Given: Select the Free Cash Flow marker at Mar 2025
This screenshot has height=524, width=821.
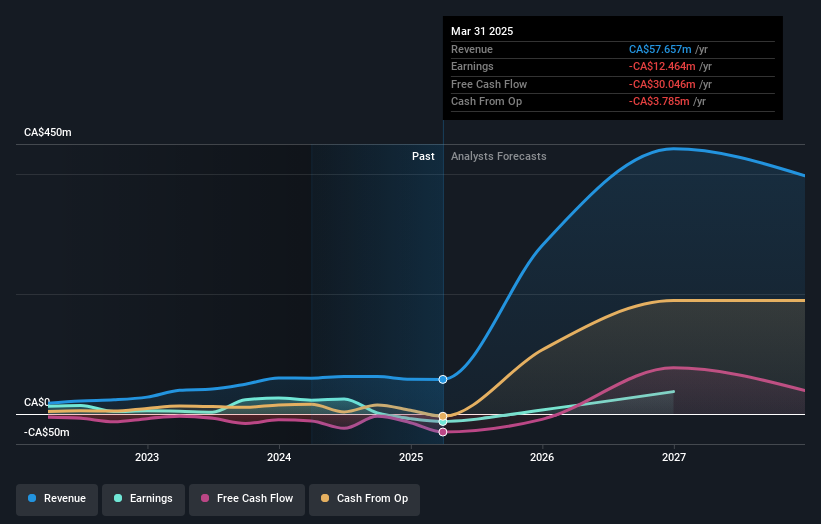Looking at the screenshot, I should point(443,432).
